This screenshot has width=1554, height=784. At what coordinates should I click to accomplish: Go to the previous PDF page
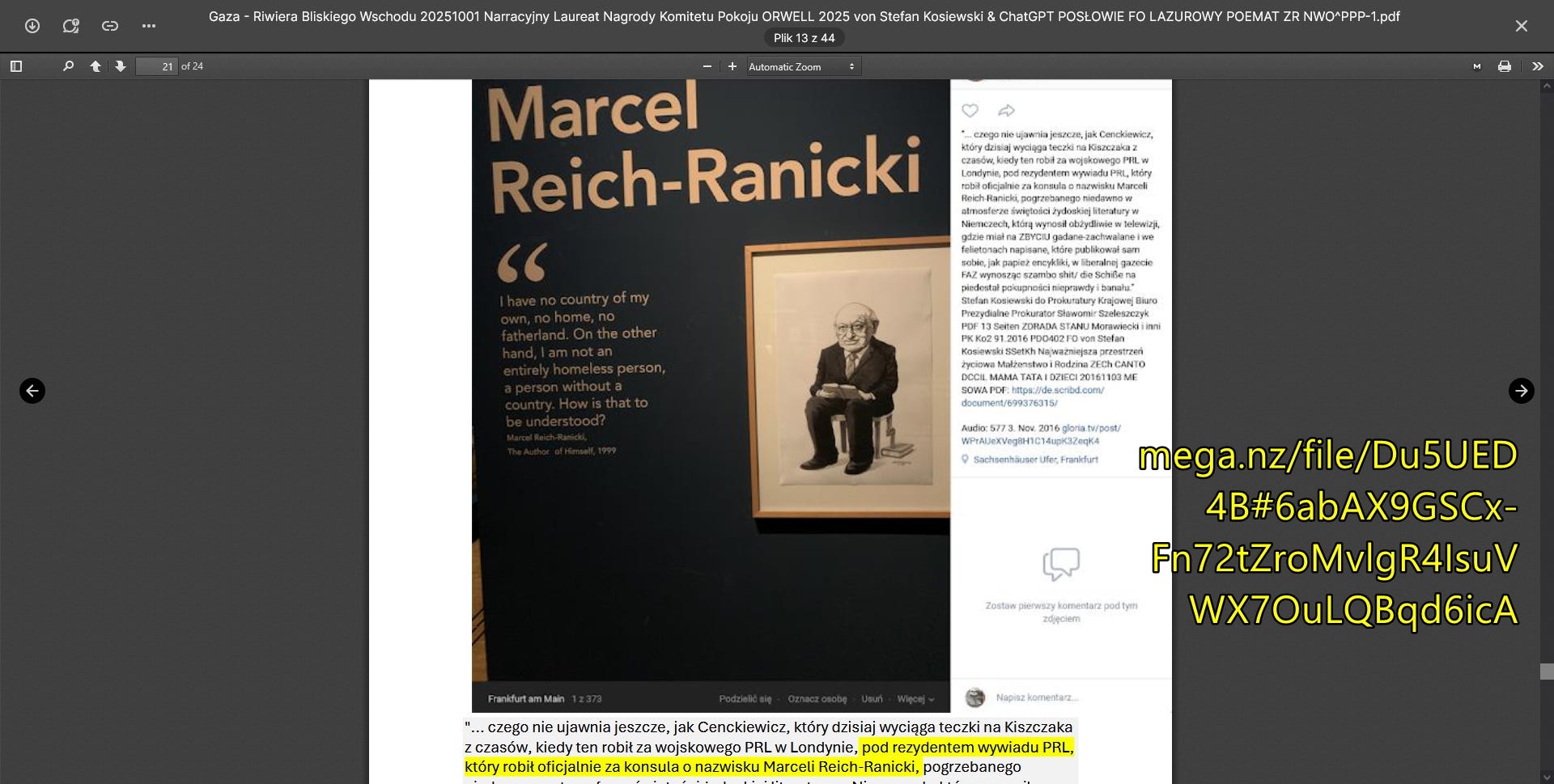point(96,66)
